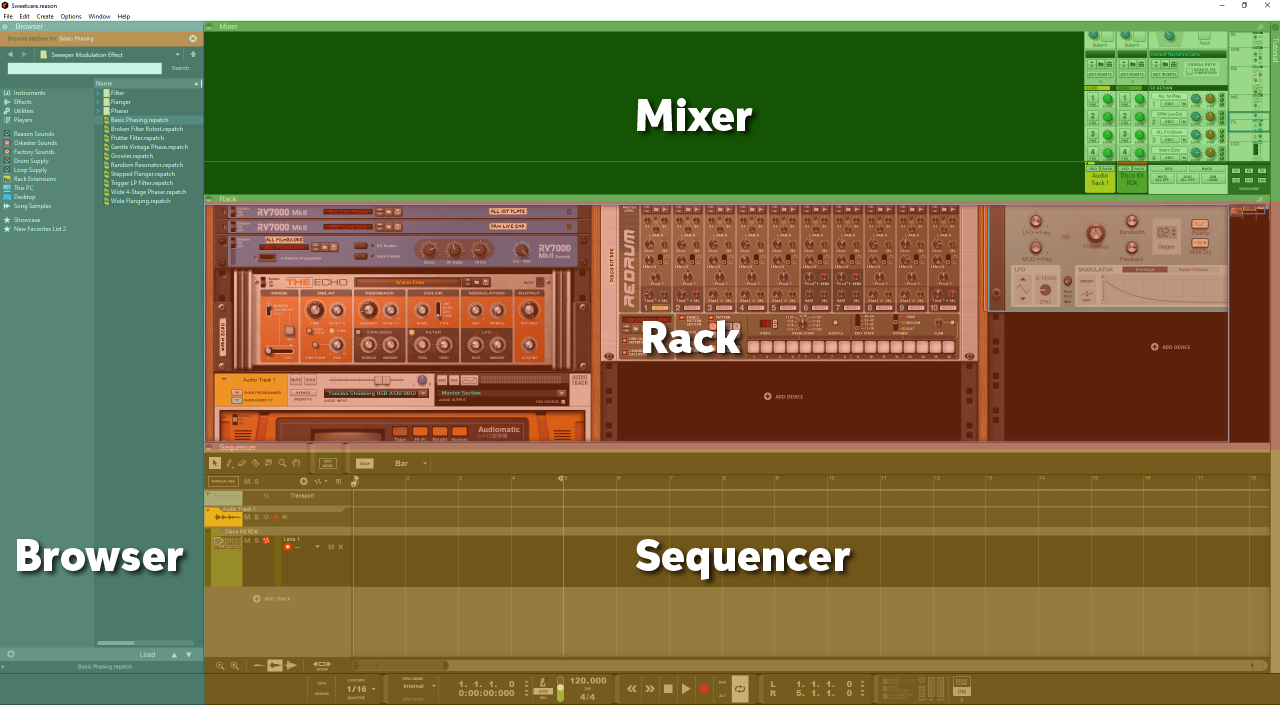The height and width of the screenshot is (705, 1280).
Task: Open the Bar snap value dropdown
Action: pos(411,463)
